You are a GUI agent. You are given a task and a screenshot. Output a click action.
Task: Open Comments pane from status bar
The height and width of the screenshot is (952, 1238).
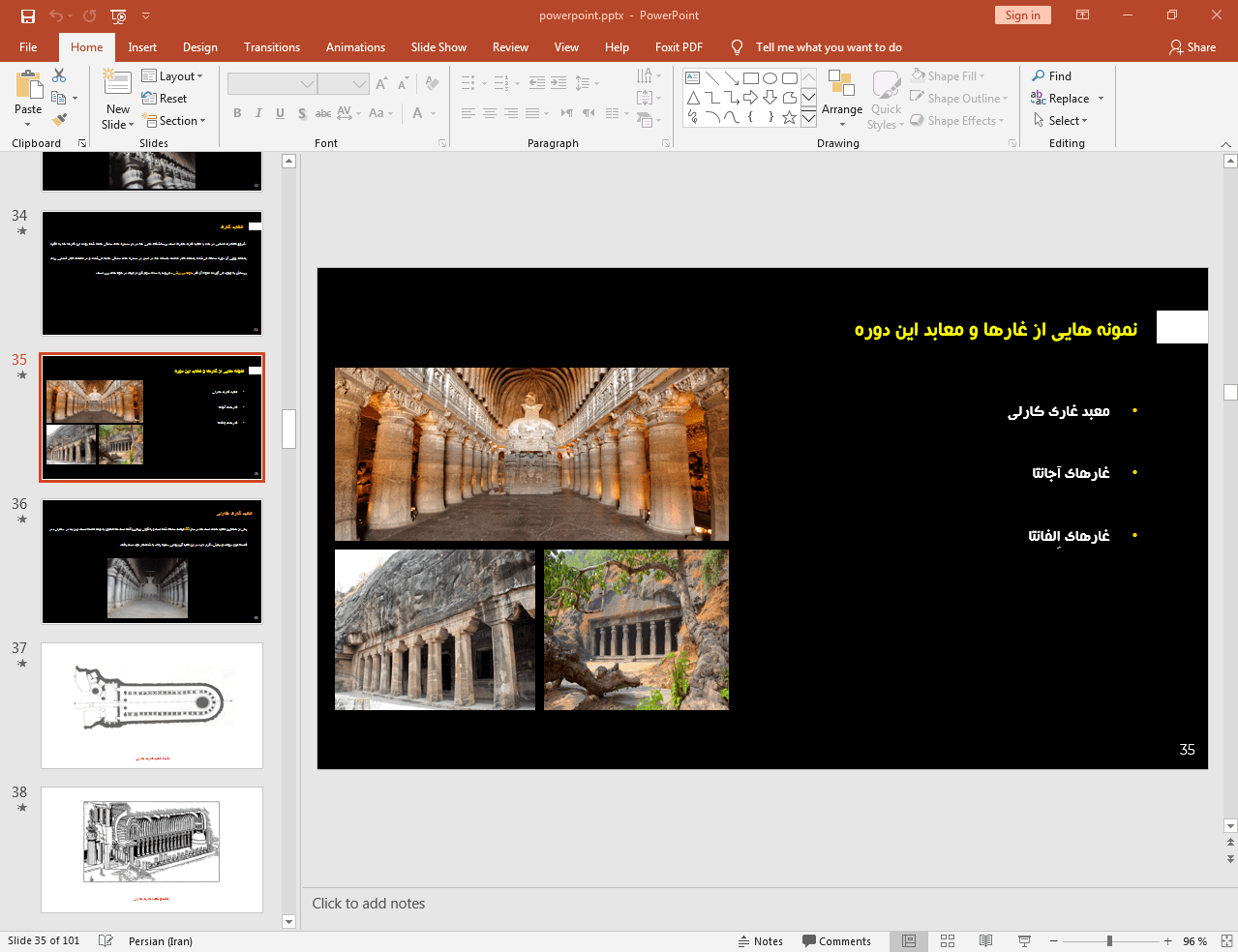pos(836,941)
